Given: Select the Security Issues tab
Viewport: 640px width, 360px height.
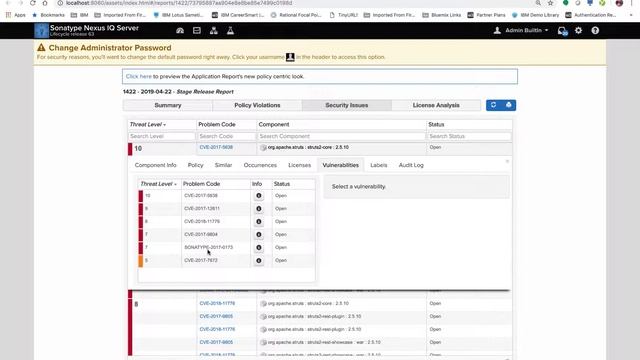Looking at the screenshot, I should coord(347,105).
